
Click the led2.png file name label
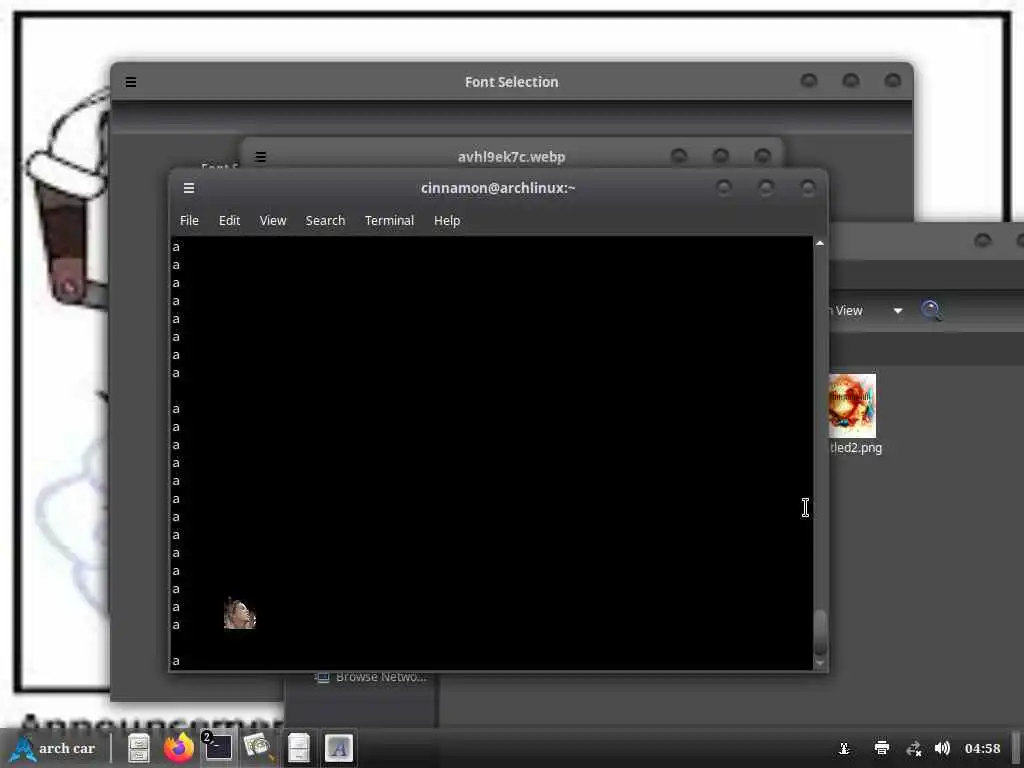point(856,448)
